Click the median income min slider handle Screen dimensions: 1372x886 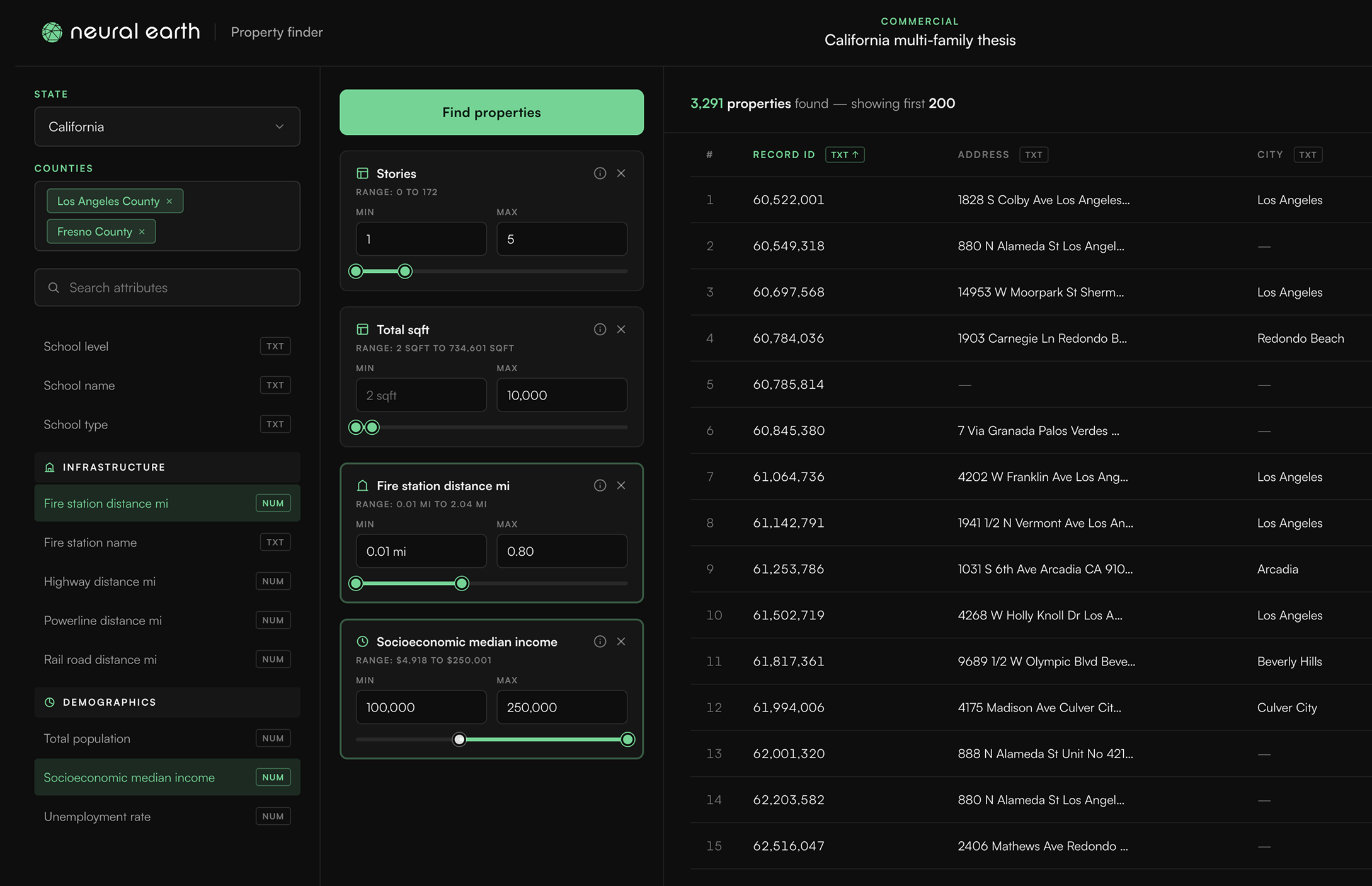point(459,740)
